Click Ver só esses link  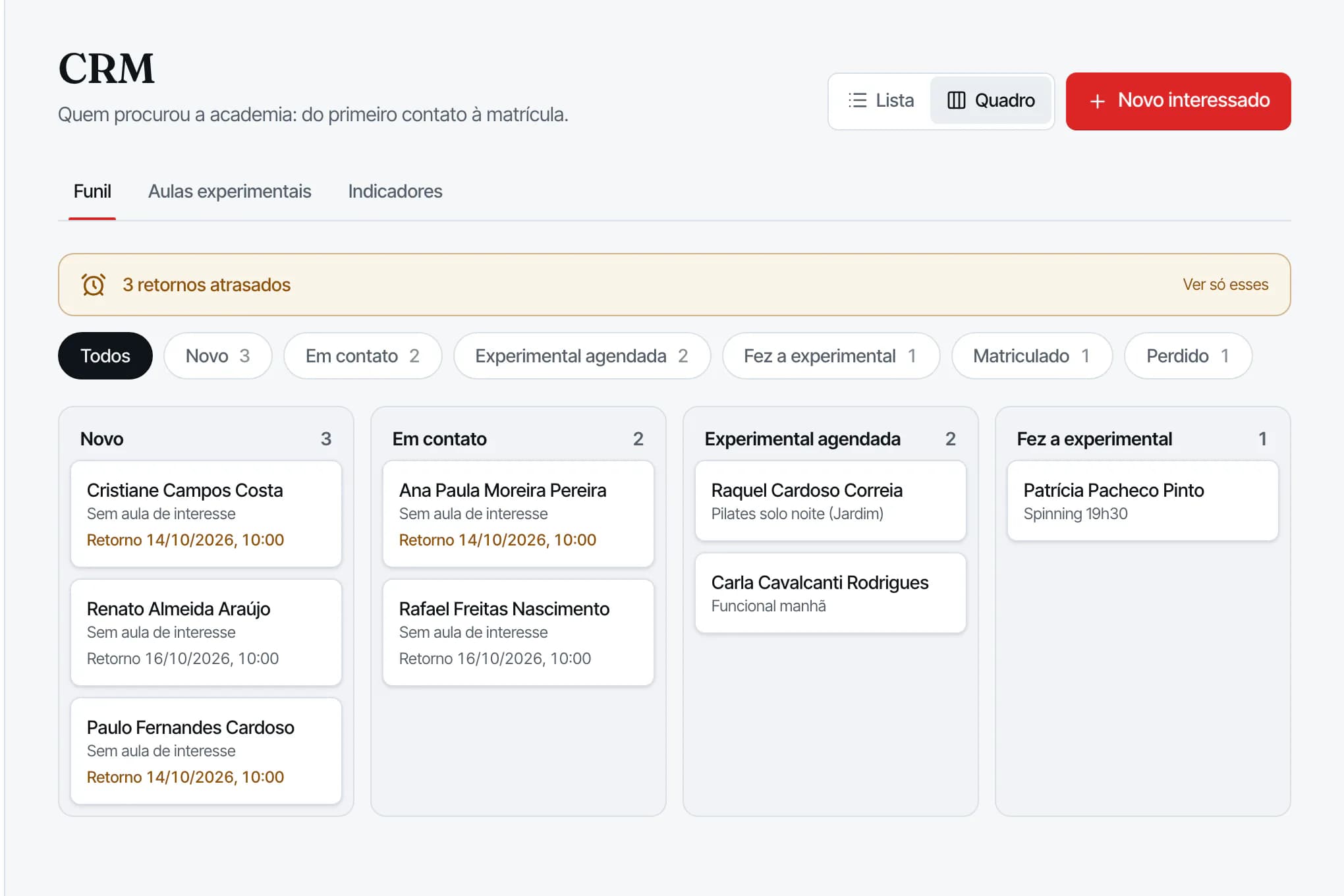[x=1225, y=285]
